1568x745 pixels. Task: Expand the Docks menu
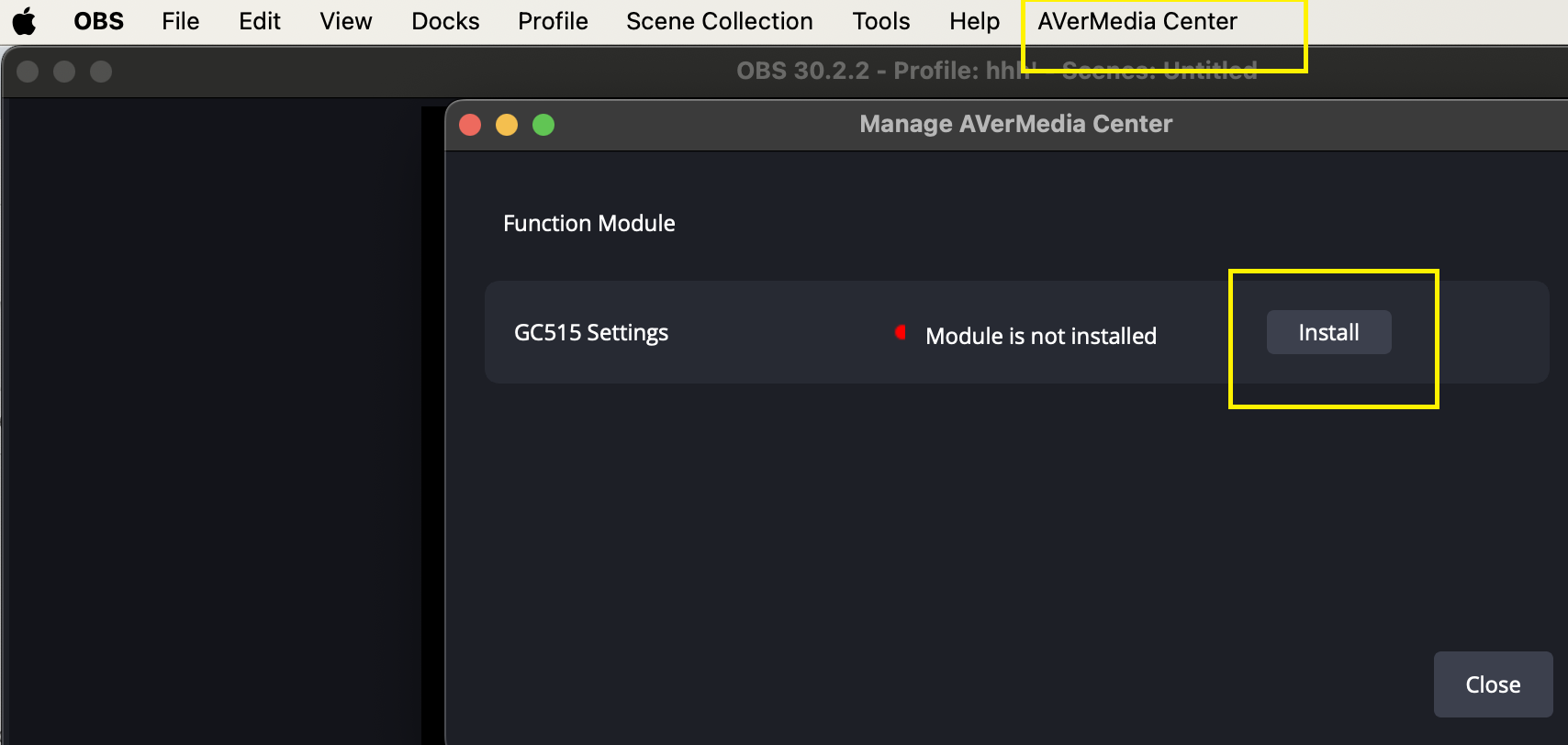(x=445, y=21)
